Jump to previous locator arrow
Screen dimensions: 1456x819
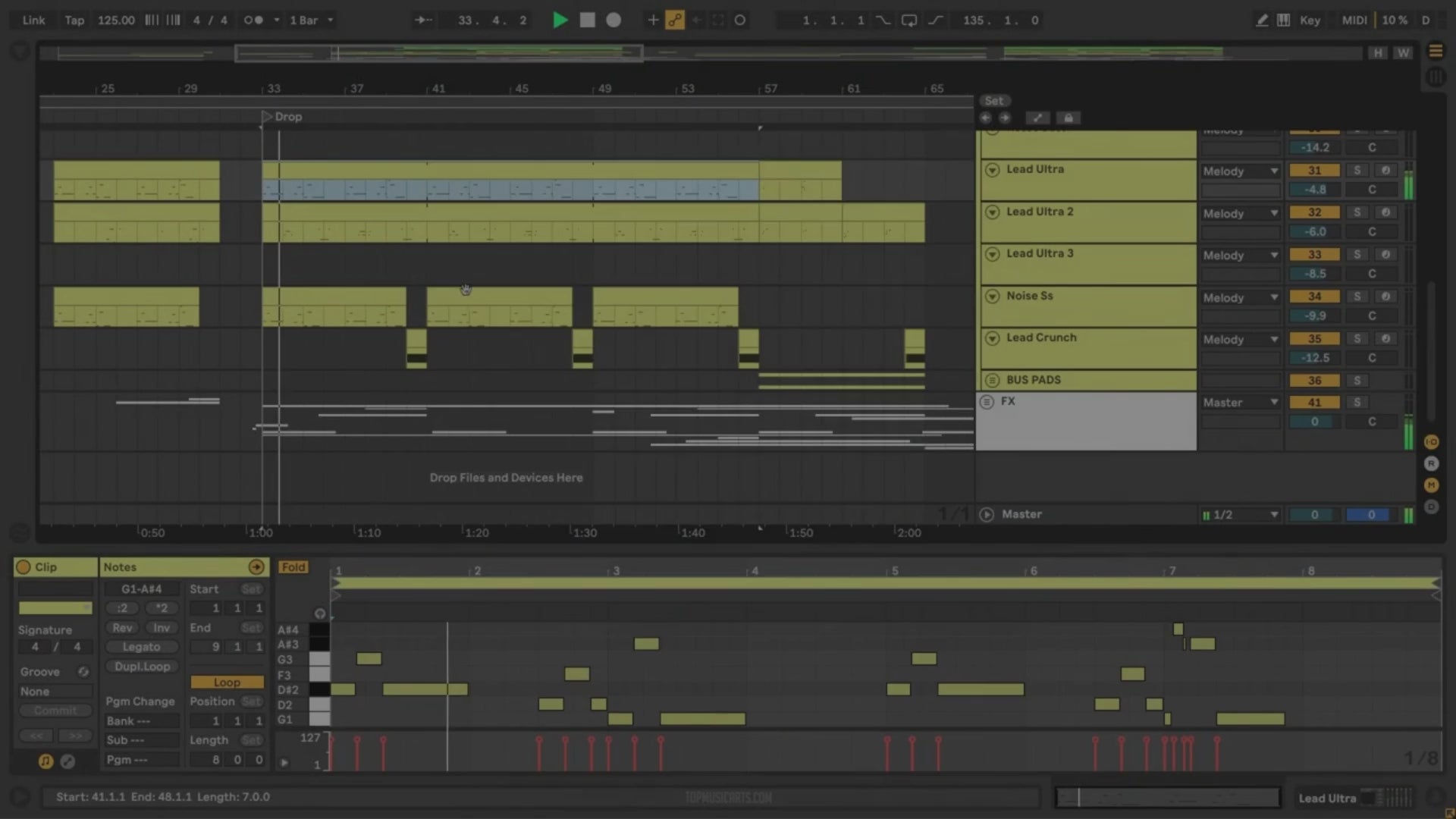[x=985, y=118]
